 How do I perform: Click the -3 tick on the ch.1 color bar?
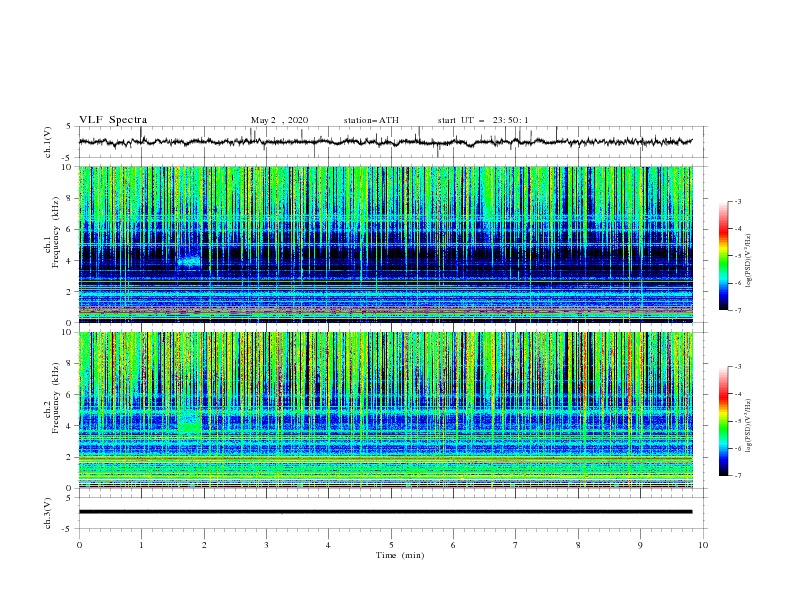[x=738, y=201]
